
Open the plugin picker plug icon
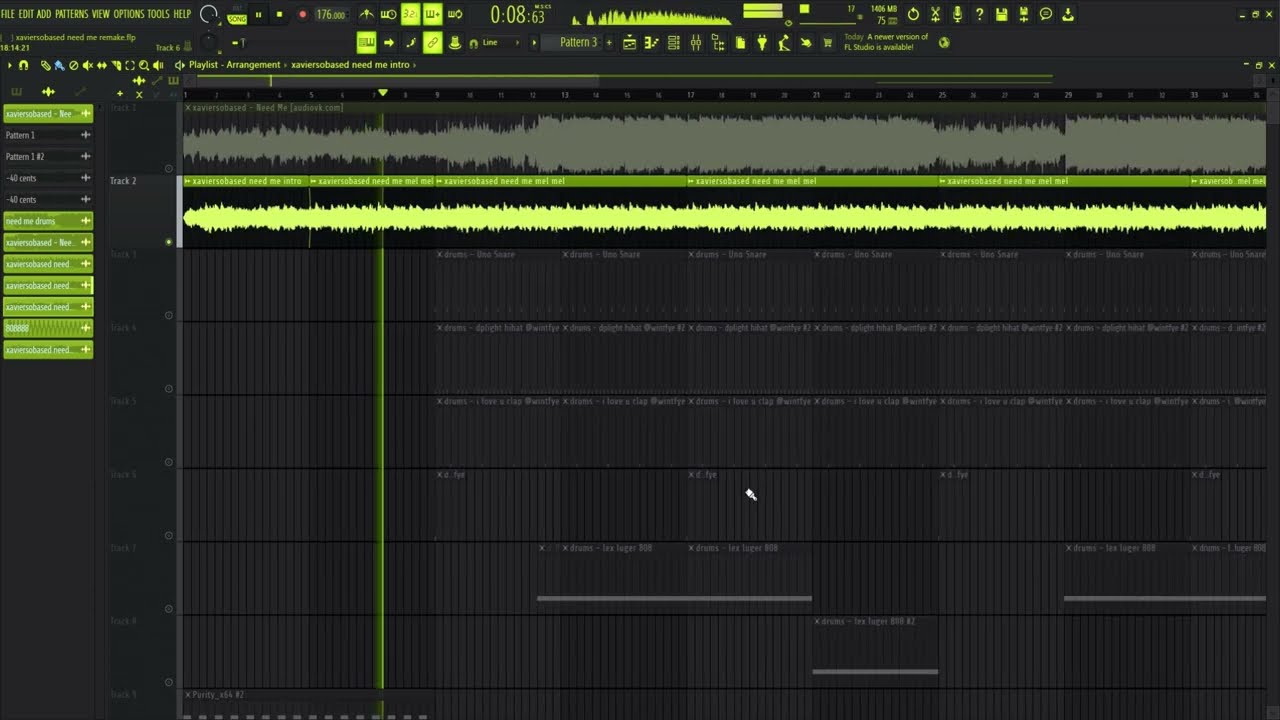click(762, 42)
